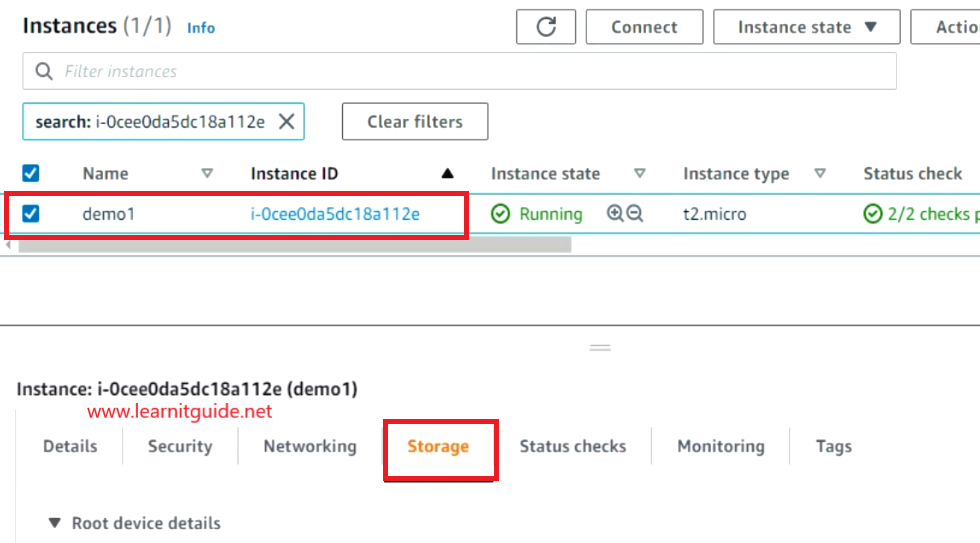Click the Instance ID column header text
980x543 pixels.
coord(294,173)
